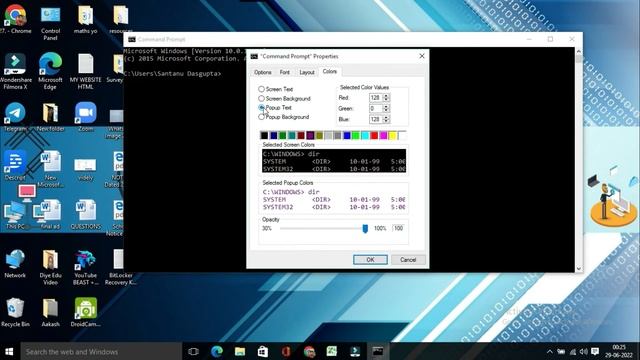This screenshot has height=360, width=640.
Task: Select the Zoom desktop icon
Action: [85, 117]
